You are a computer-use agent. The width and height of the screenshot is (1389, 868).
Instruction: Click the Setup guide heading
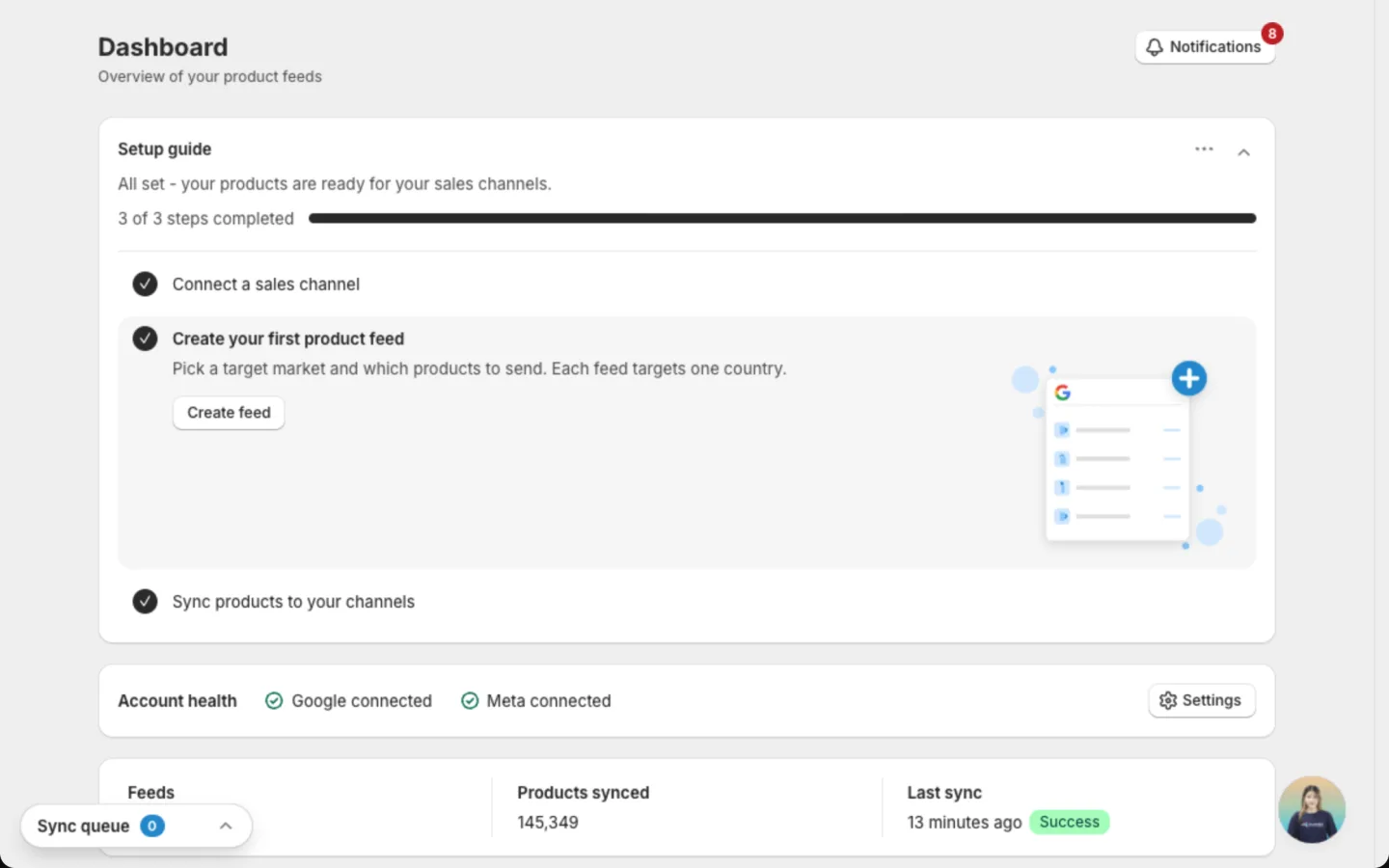click(164, 149)
